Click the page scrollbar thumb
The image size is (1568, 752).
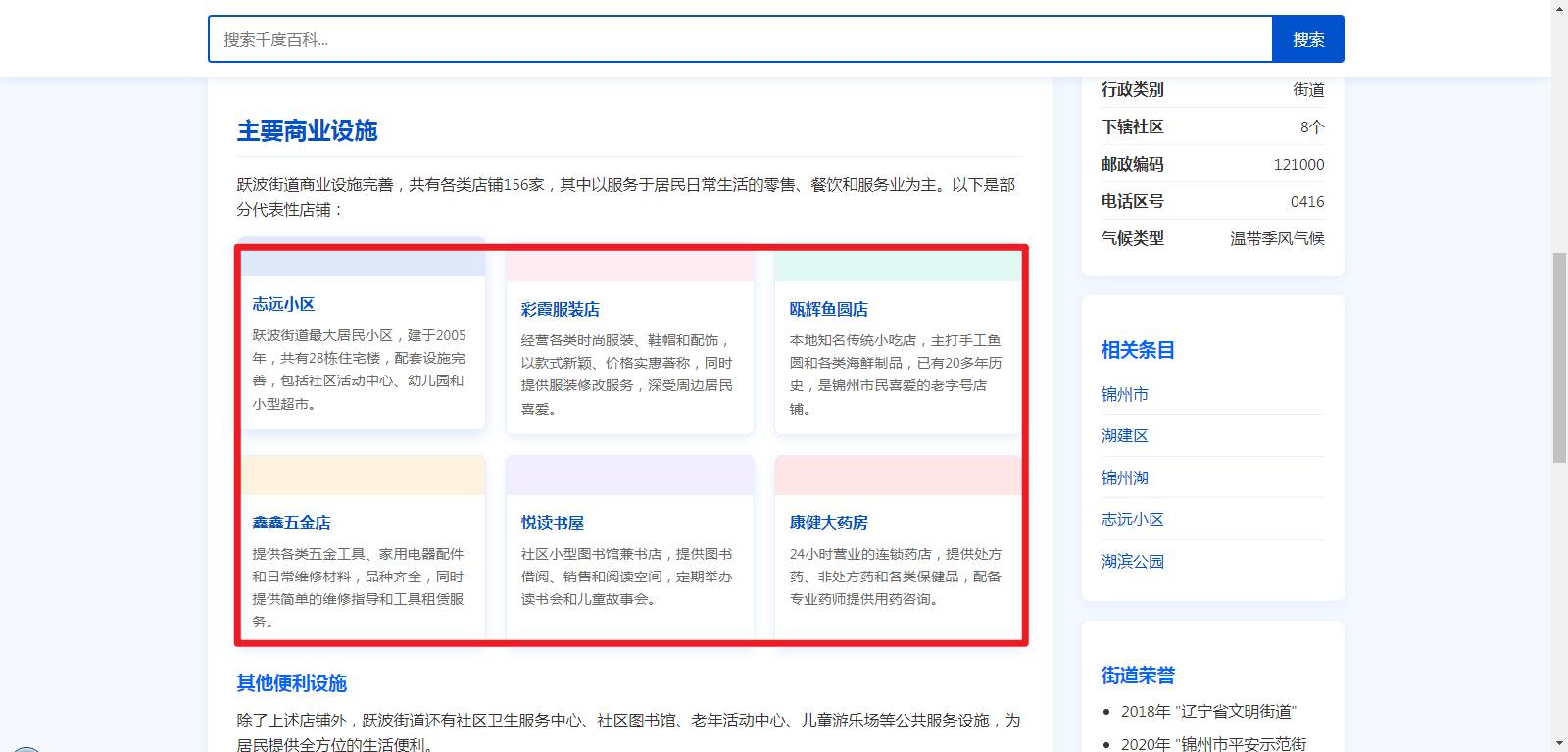[x=1559, y=357]
